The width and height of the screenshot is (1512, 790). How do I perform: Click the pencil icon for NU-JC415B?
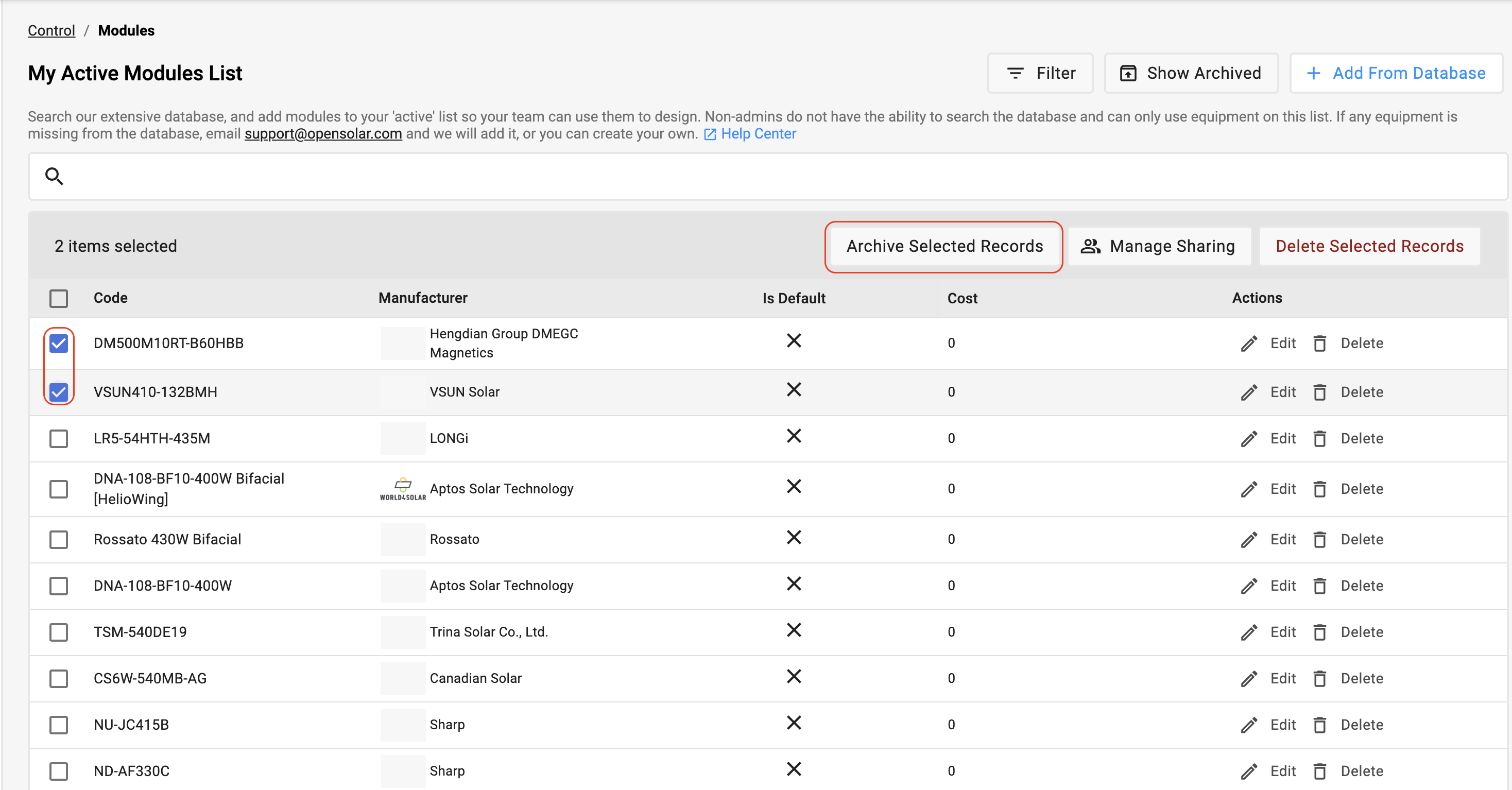click(1249, 725)
